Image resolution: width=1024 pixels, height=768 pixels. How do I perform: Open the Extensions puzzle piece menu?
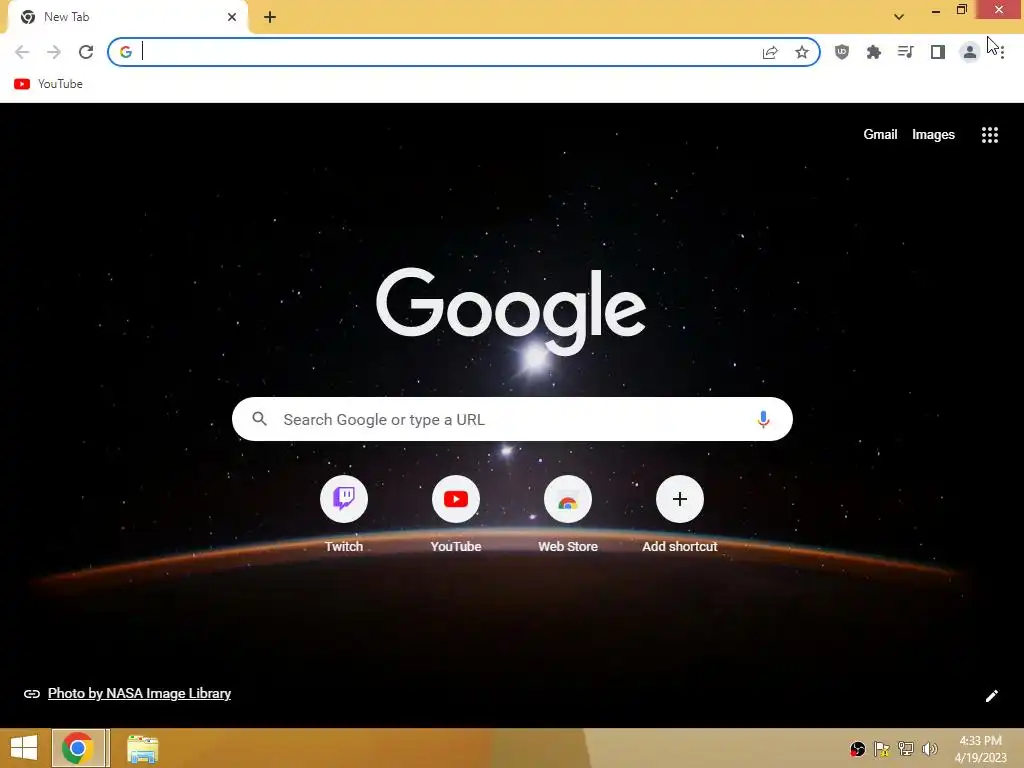pos(874,52)
